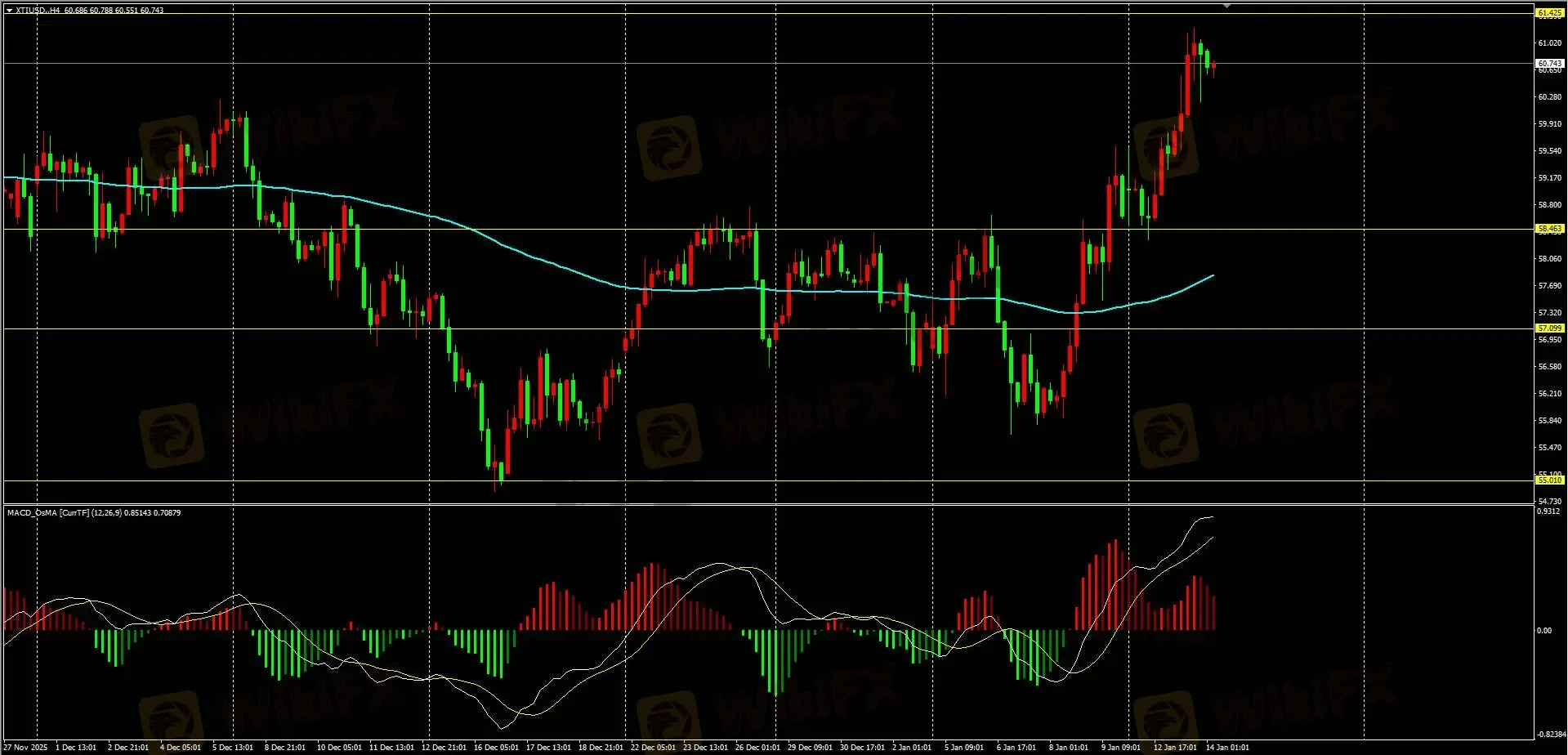
Task: Click the 26 Dec 01:01 time label
Action: (757, 748)
